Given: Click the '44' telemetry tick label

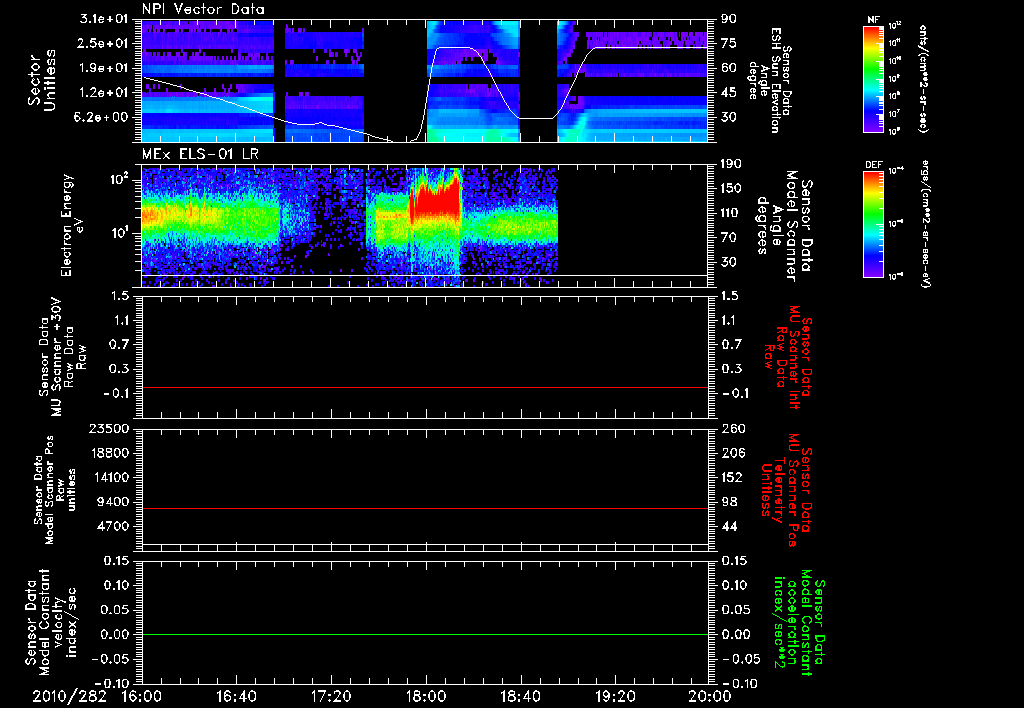Looking at the screenshot, I should pyautogui.click(x=729, y=526).
